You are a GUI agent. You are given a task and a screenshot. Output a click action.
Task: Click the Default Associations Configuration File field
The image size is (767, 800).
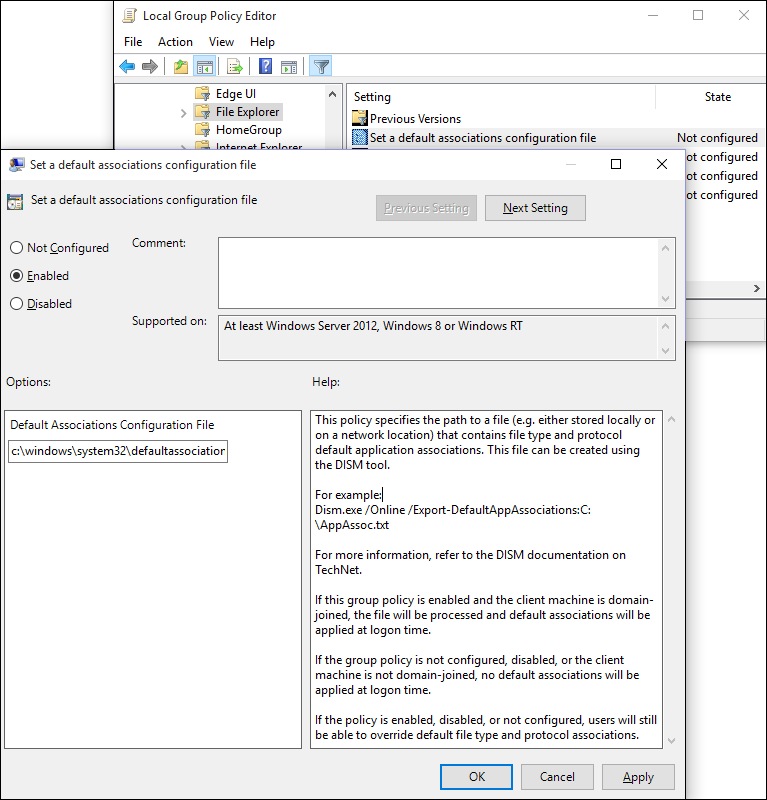point(118,452)
